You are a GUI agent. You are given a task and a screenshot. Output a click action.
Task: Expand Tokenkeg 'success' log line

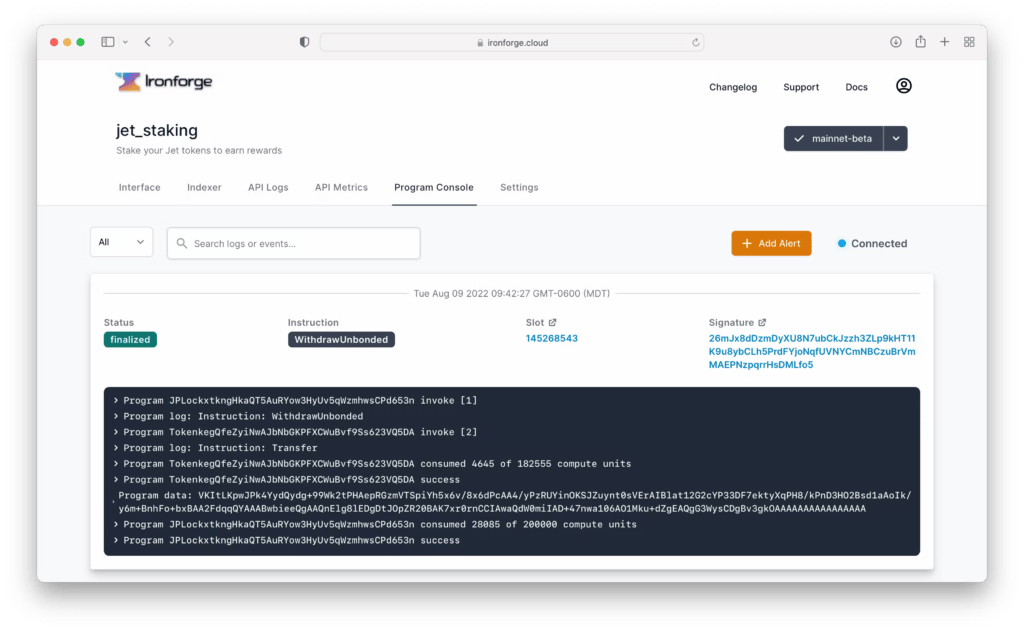116,479
